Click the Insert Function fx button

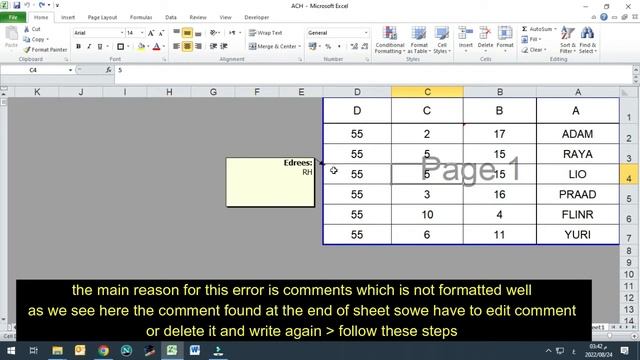(108, 70)
